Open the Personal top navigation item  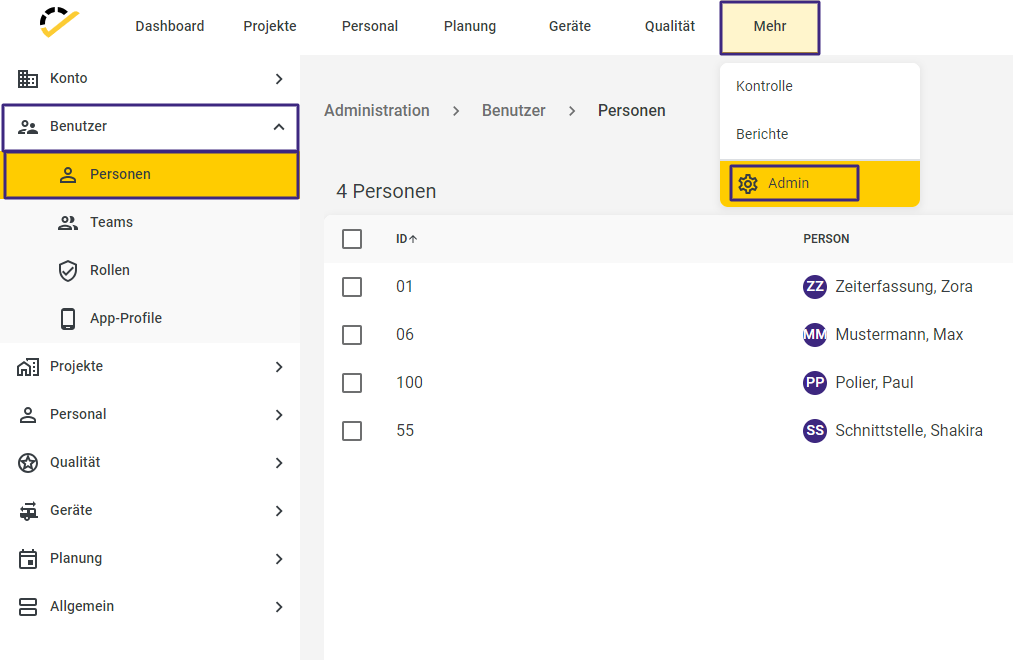pyautogui.click(x=370, y=26)
